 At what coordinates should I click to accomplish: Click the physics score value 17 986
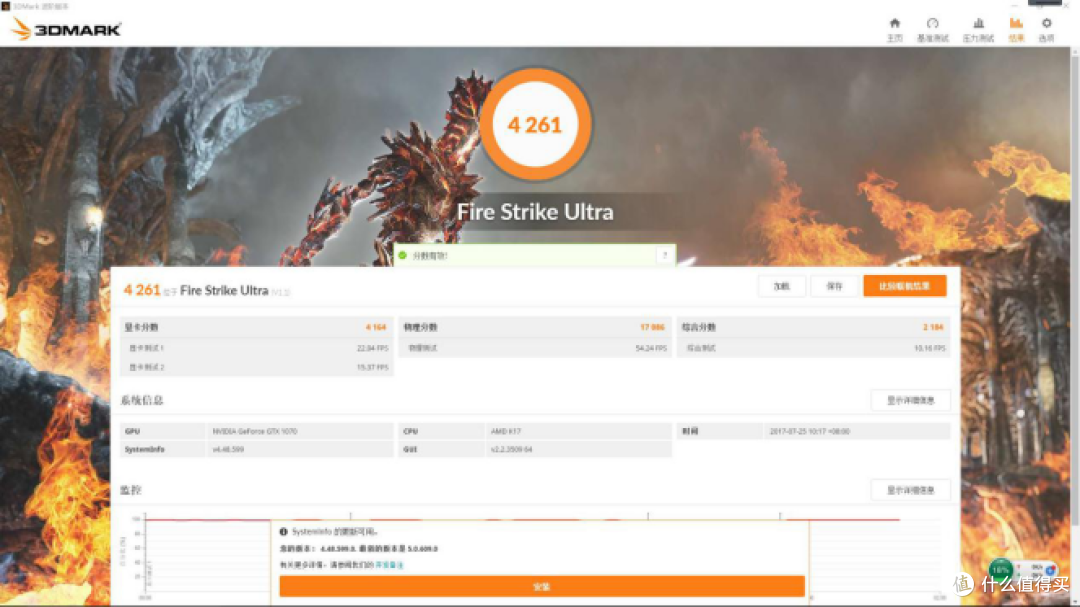click(652, 327)
